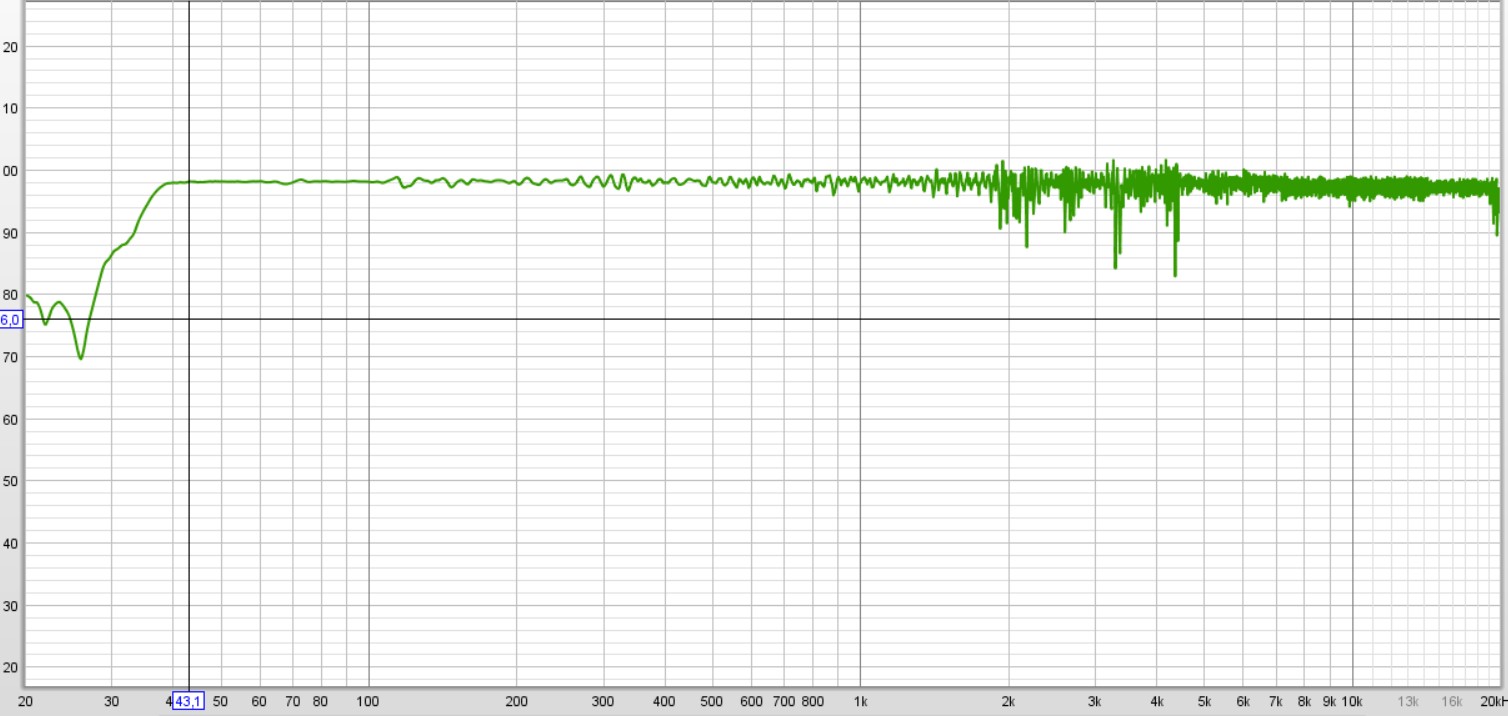
Task: Click the 10k frequency axis label
Action: click(1352, 702)
